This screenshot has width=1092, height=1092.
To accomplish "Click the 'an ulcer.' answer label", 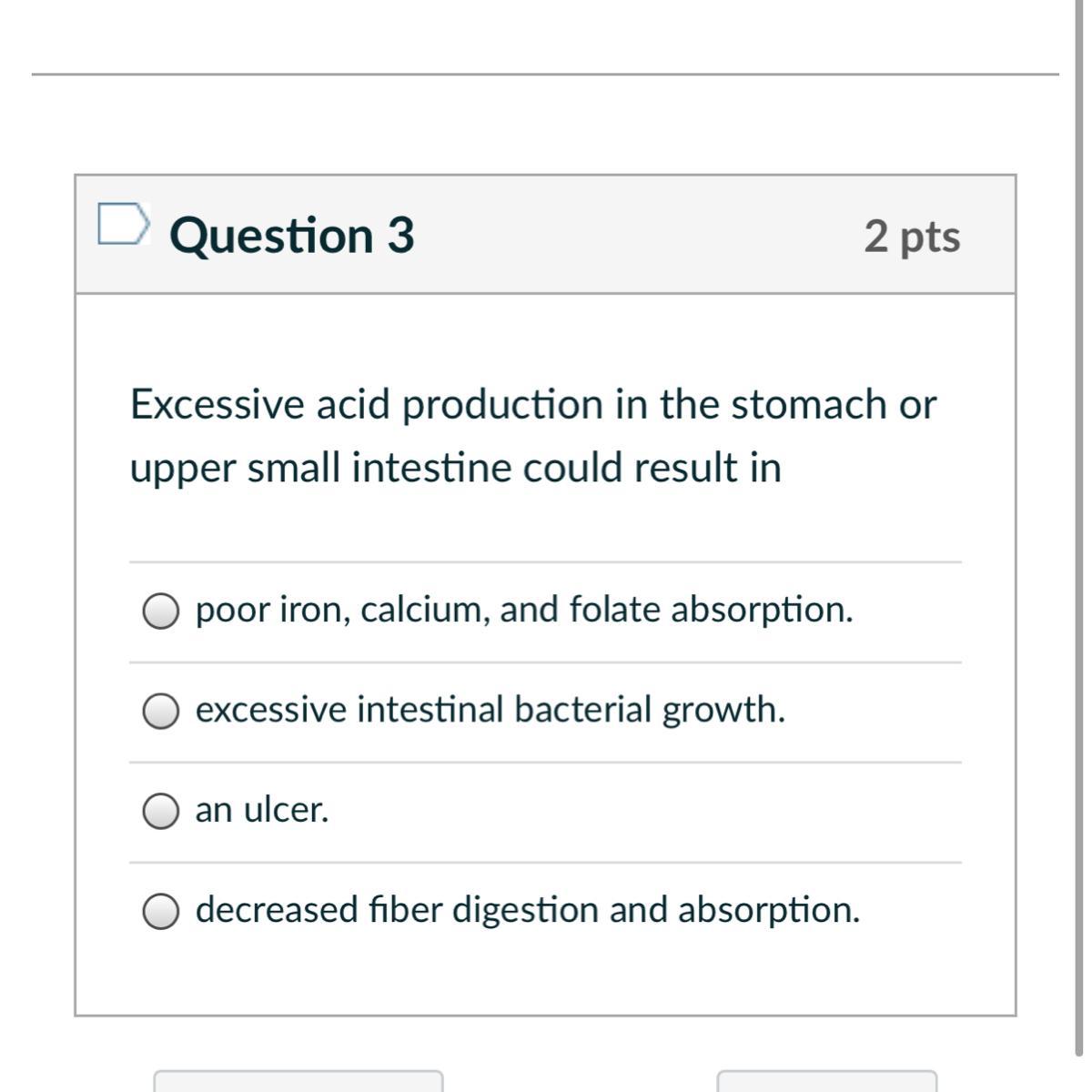I will (x=262, y=810).
